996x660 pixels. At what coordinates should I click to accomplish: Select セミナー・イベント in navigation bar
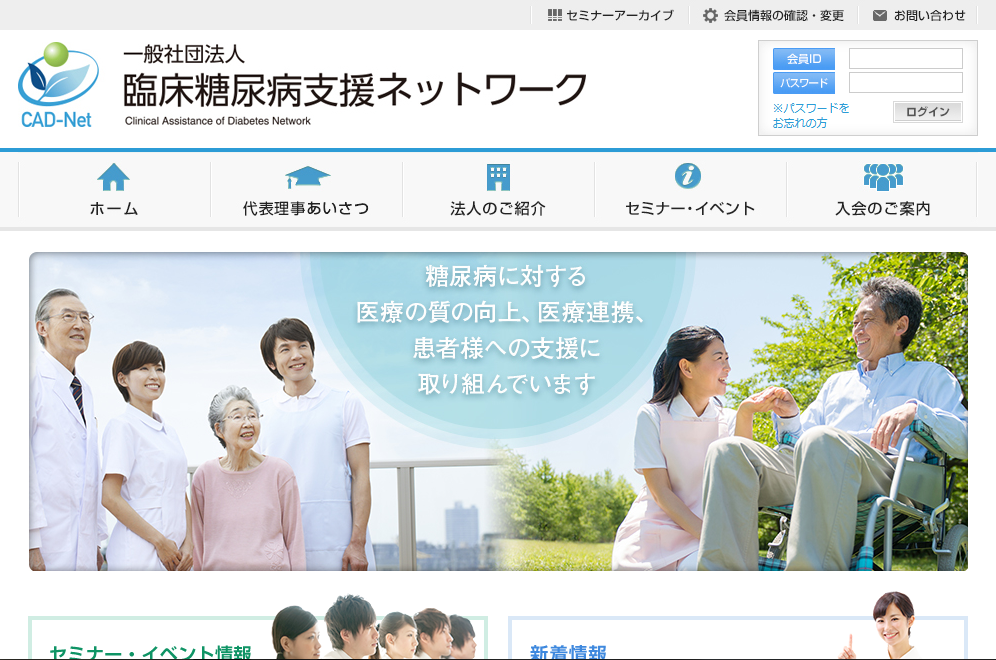point(690,208)
